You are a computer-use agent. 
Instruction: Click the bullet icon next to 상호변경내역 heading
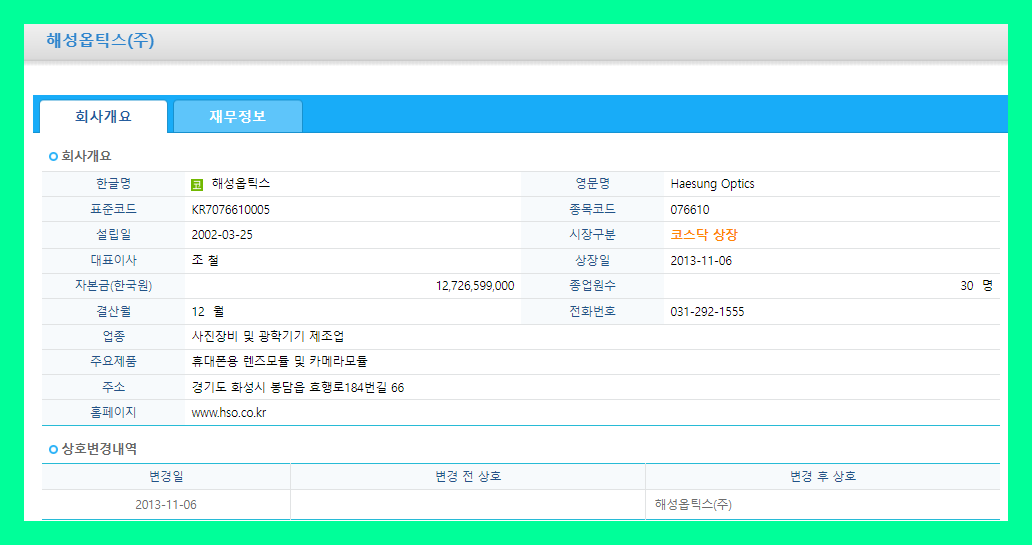53,450
